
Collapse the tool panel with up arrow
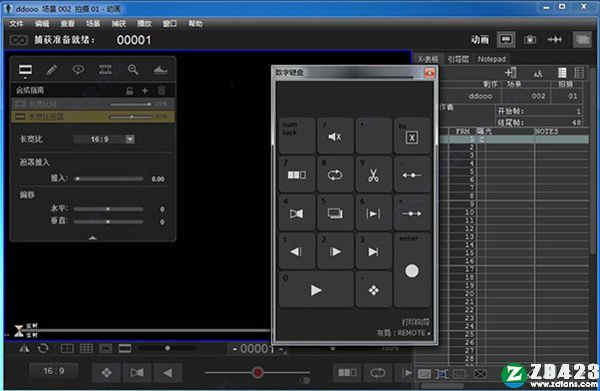93,238
